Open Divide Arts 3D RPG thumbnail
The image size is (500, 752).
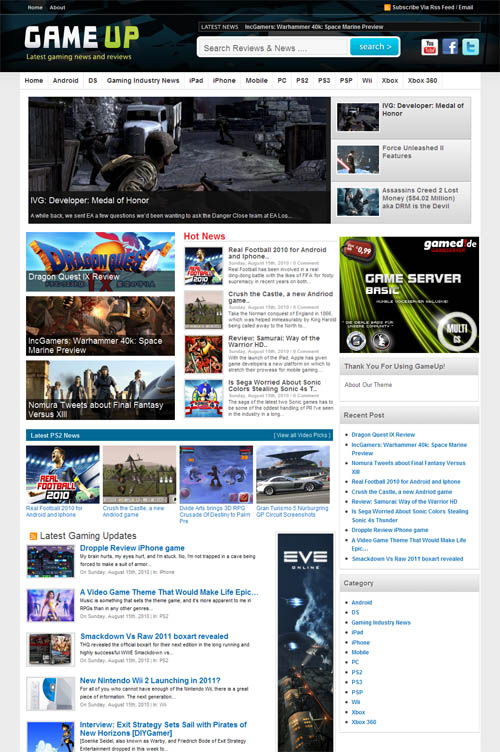point(216,474)
